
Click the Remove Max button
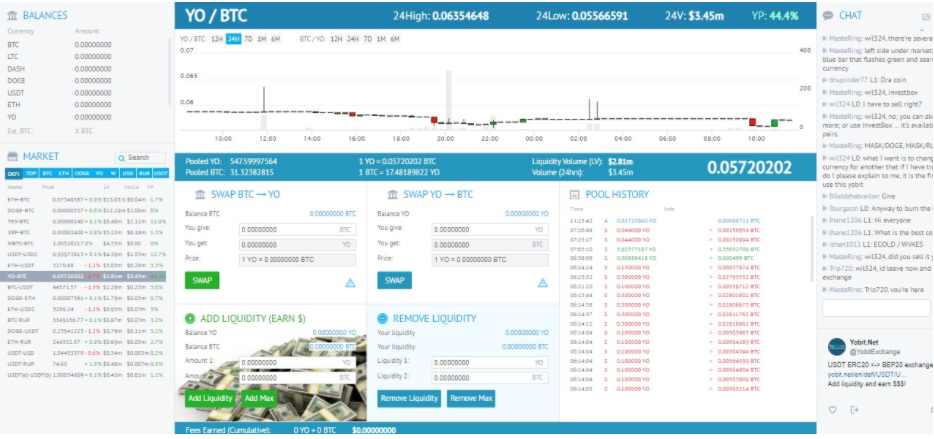pyautogui.click(x=471, y=398)
